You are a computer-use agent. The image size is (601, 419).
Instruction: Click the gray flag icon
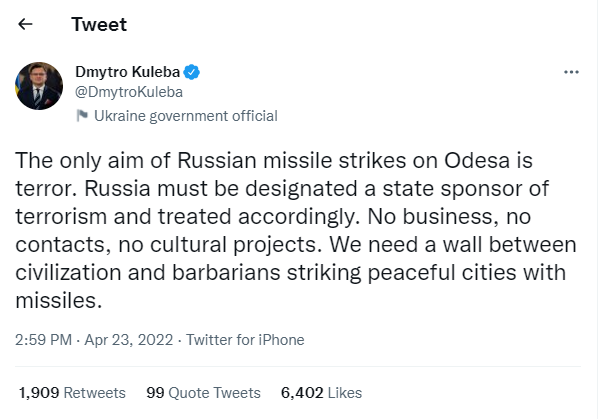[x=83, y=116]
